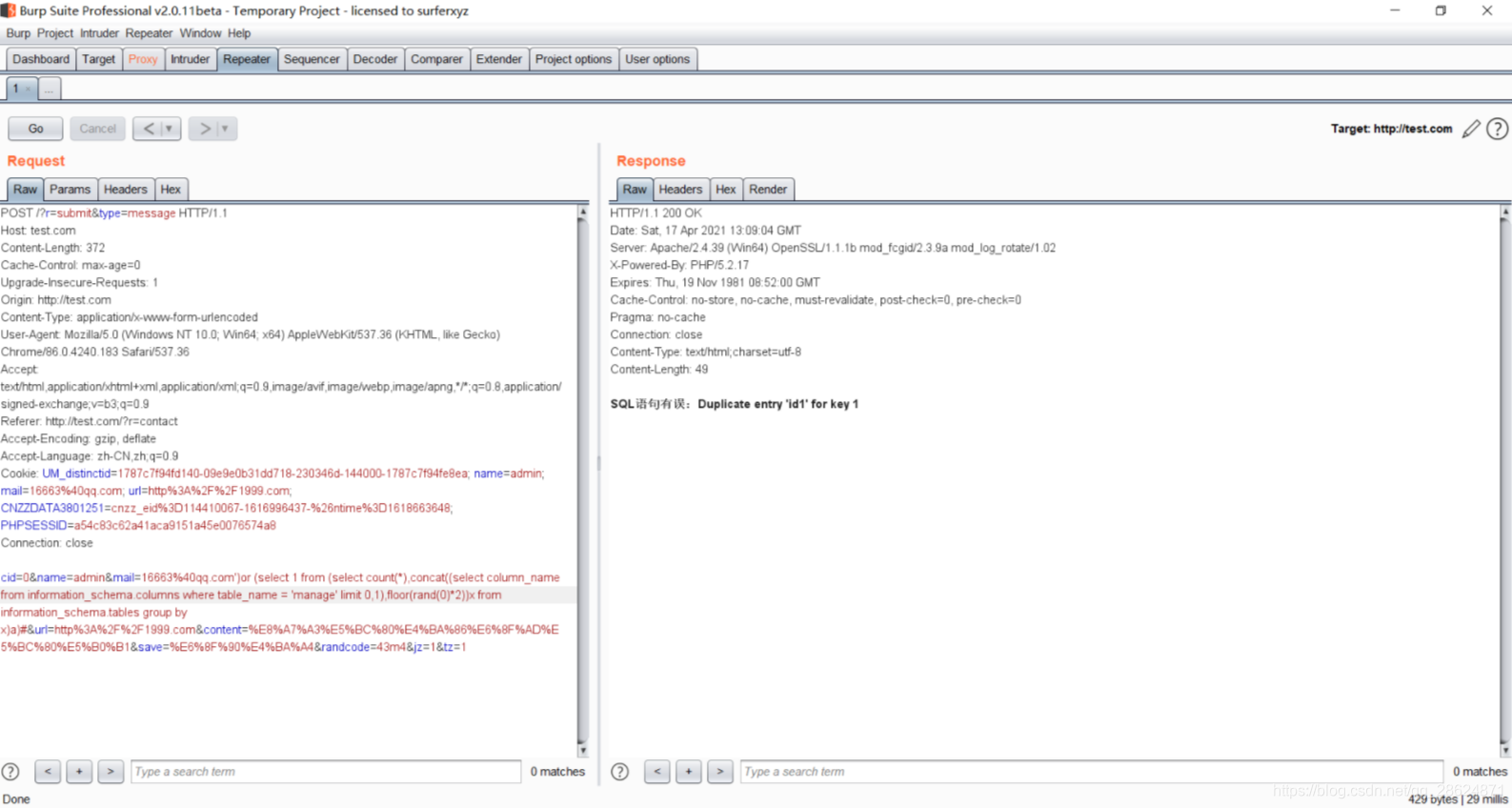The height and width of the screenshot is (808, 1512).
Task: Go to previous match in request search
Action: pos(48,772)
